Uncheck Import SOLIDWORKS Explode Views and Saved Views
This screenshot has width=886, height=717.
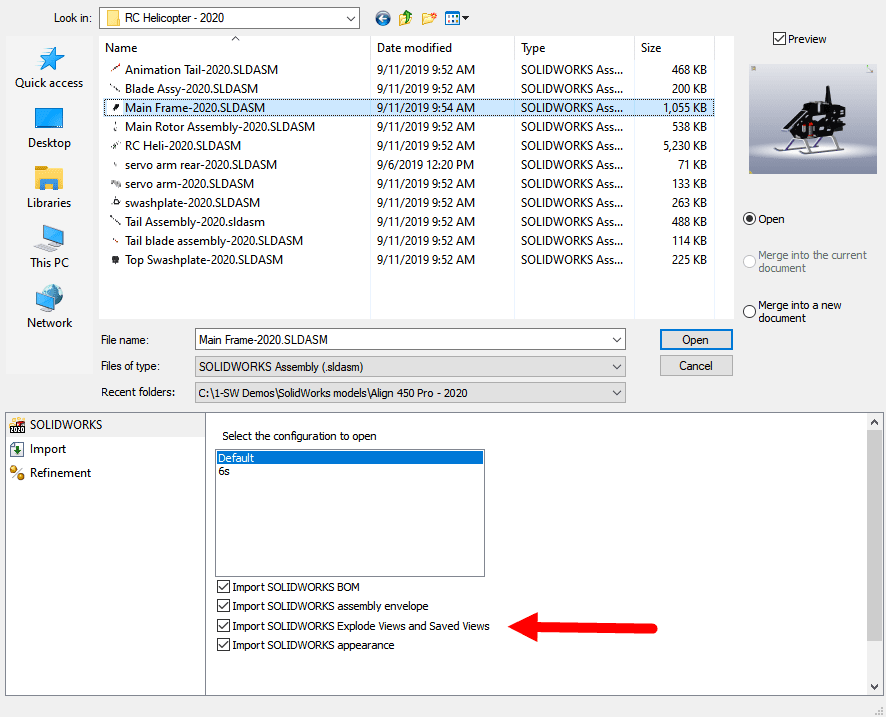[x=223, y=625]
